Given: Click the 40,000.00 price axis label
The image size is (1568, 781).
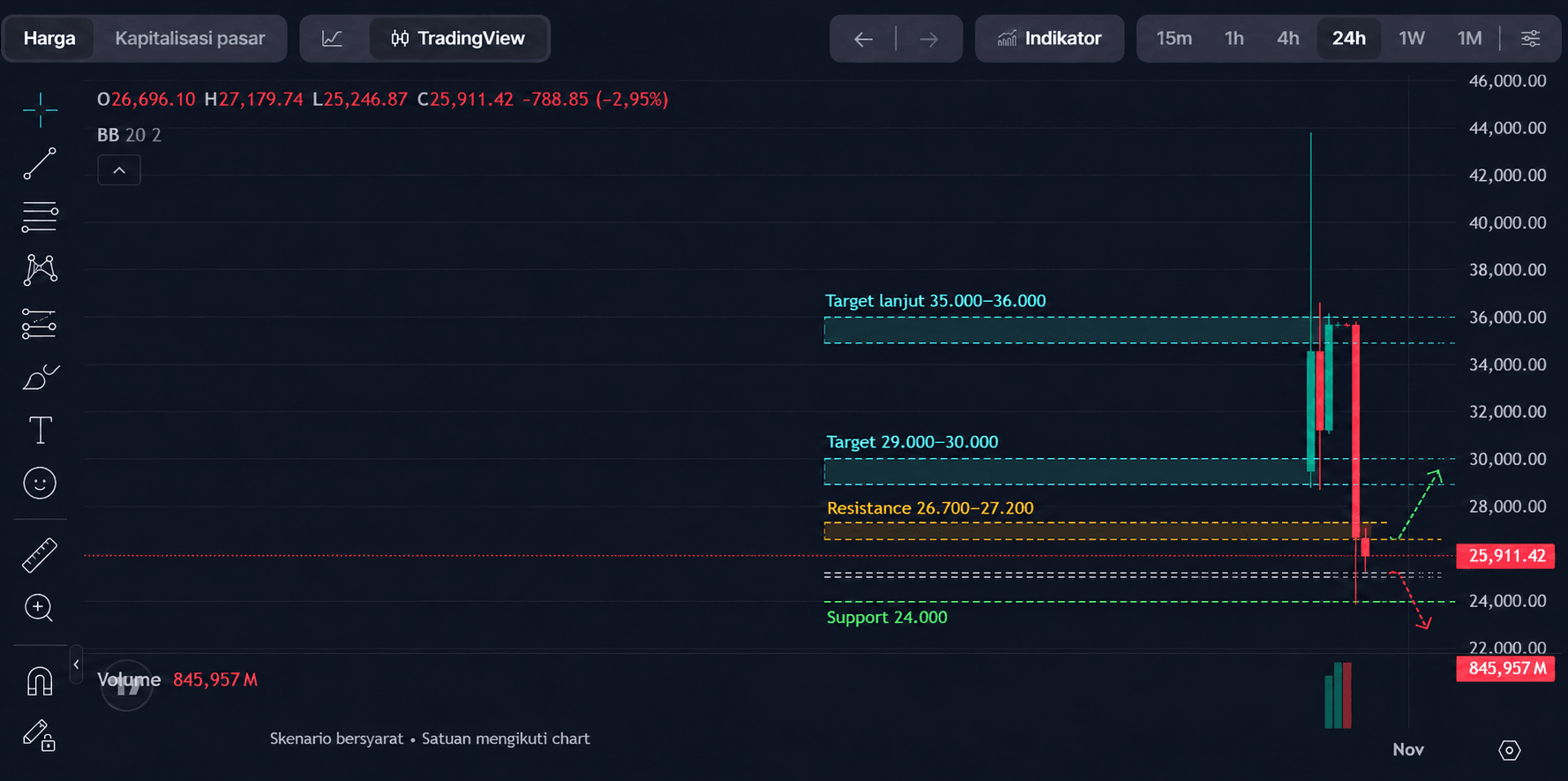Looking at the screenshot, I should [1507, 222].
